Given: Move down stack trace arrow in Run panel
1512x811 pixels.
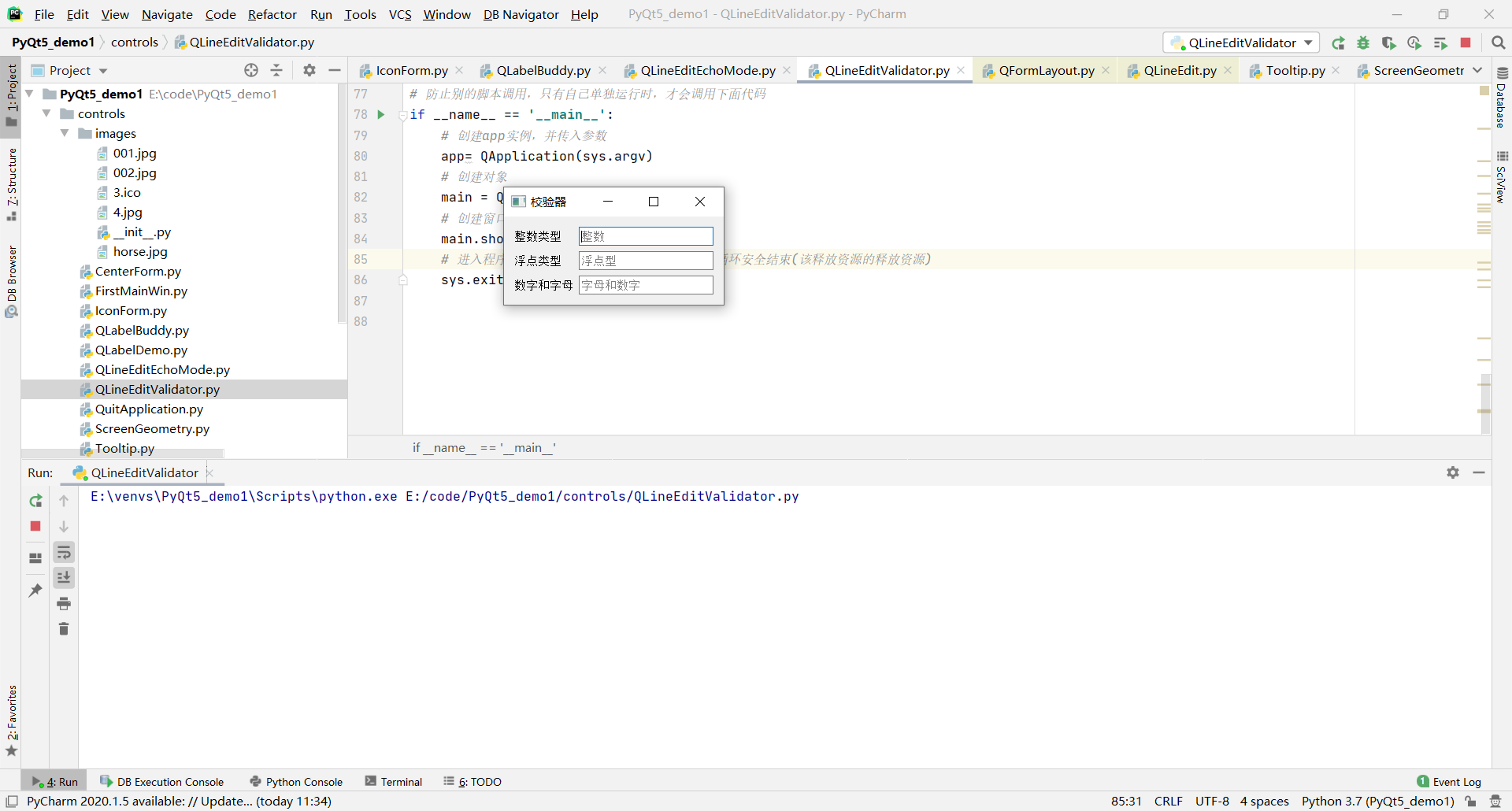Looking at the screenshot, I should 64,526.
